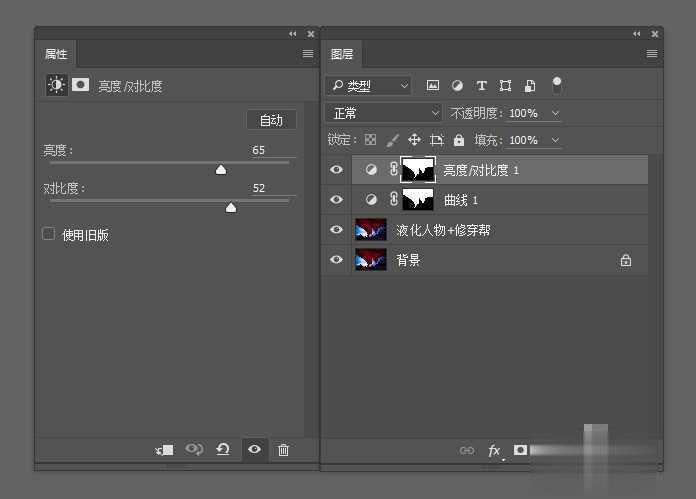Click mask link icon on 亮度/对比度 1 layer

(394, 169)
